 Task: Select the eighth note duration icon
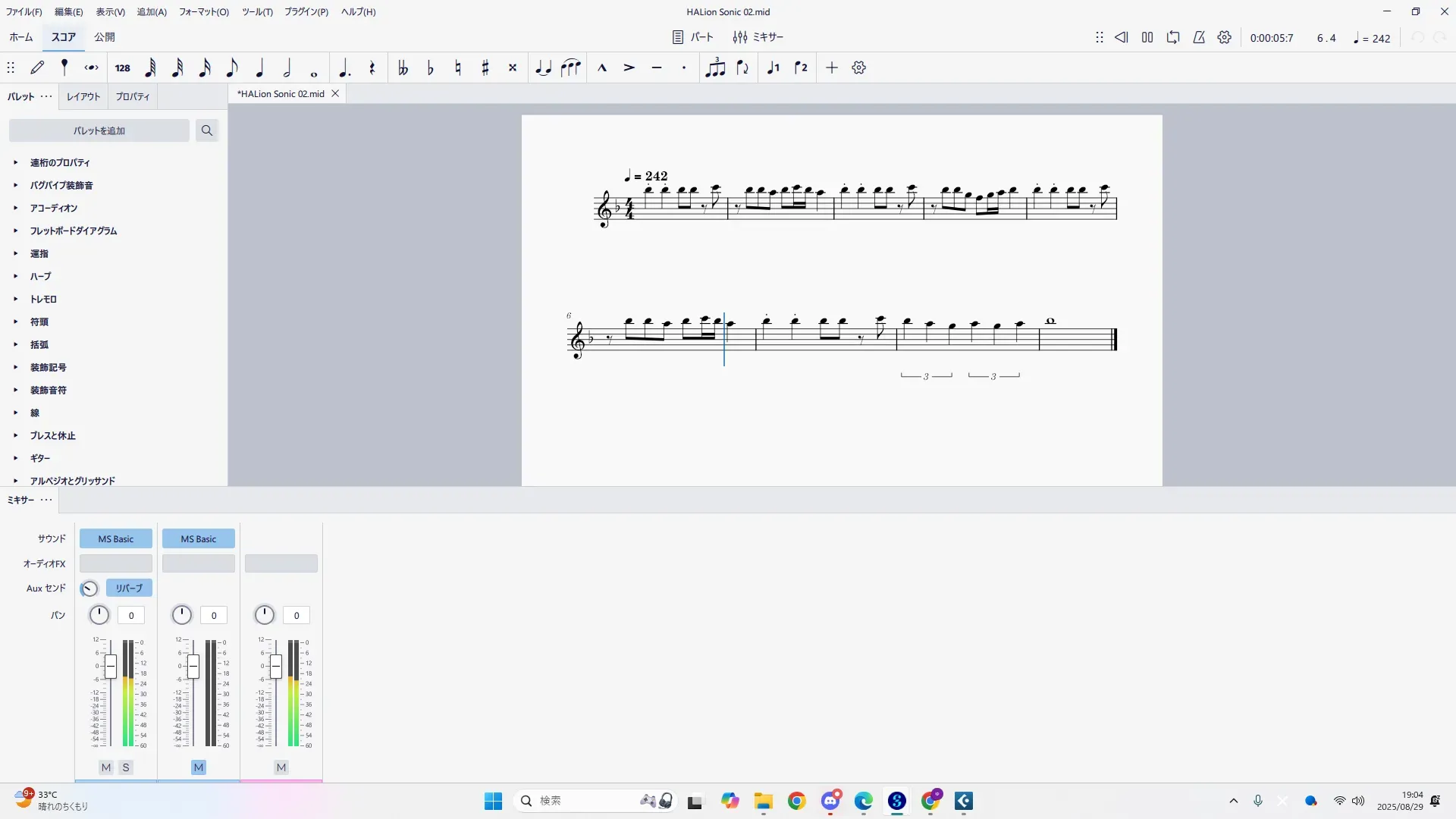pyautogui.click(x=232, y=68)
